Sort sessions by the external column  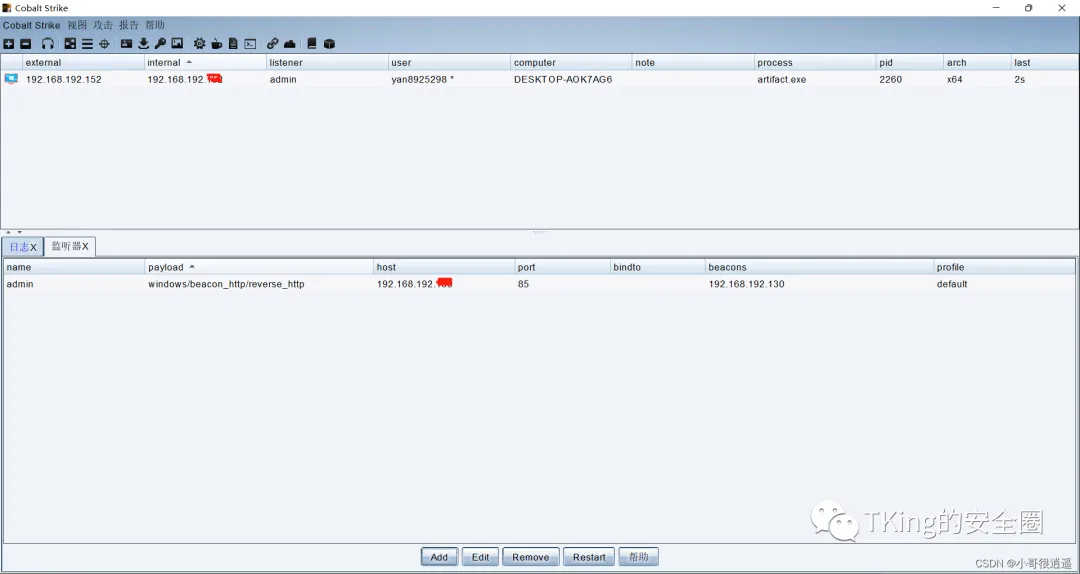83,63
